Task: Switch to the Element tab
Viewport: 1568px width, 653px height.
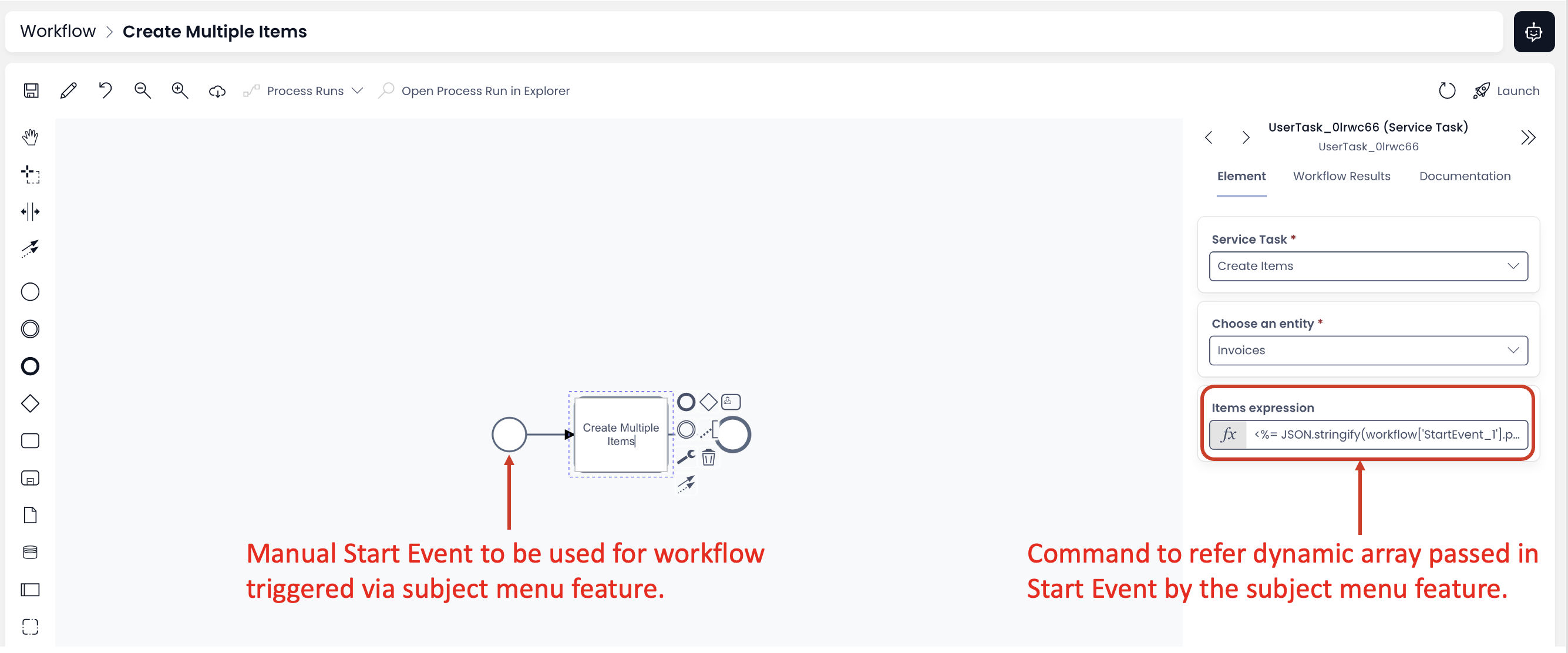Action: 1241,176
